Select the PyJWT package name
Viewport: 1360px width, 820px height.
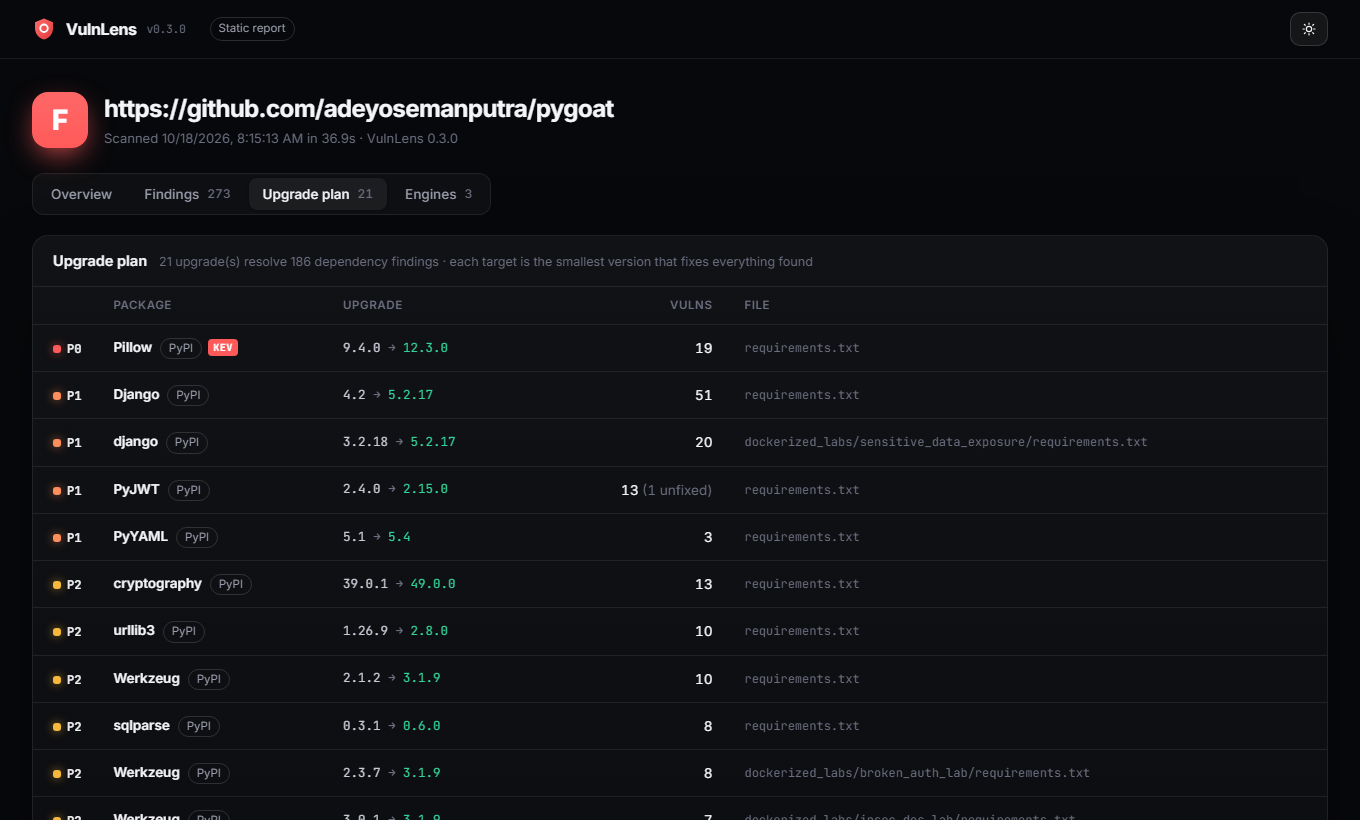[137, 489]
